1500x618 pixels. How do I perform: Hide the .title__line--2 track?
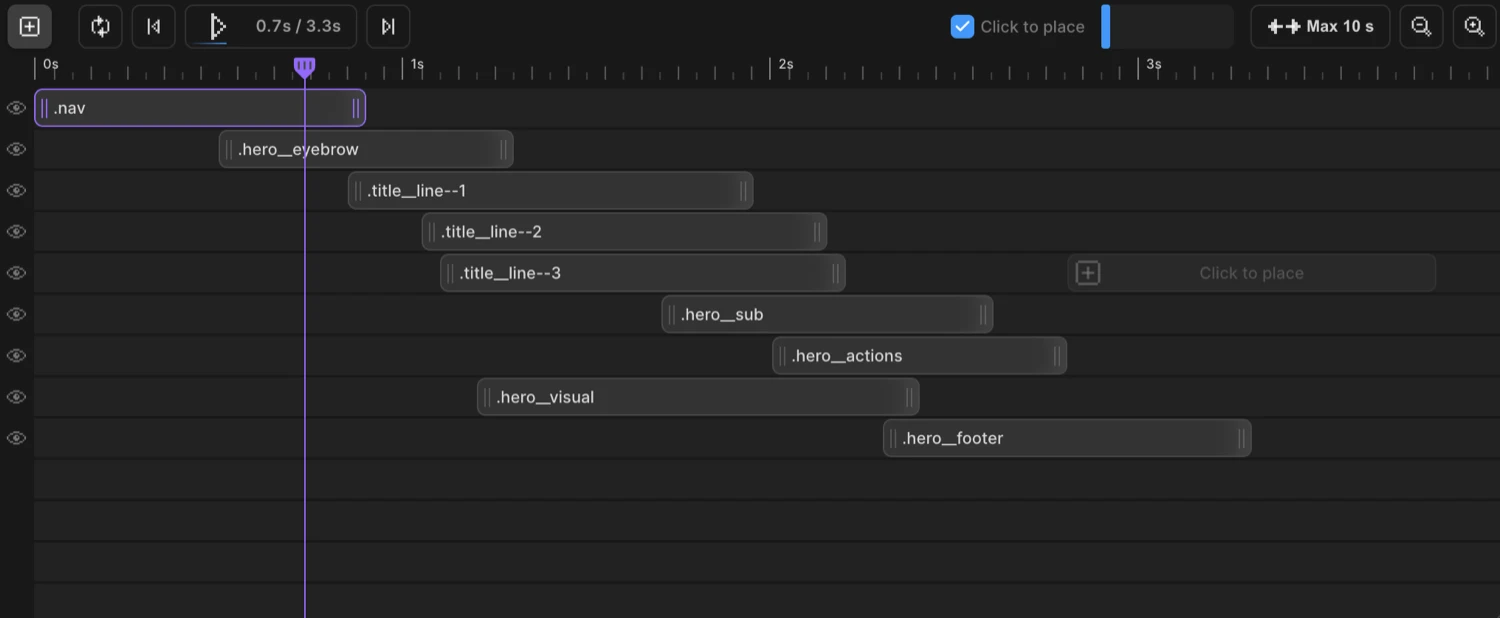(16, 231)
